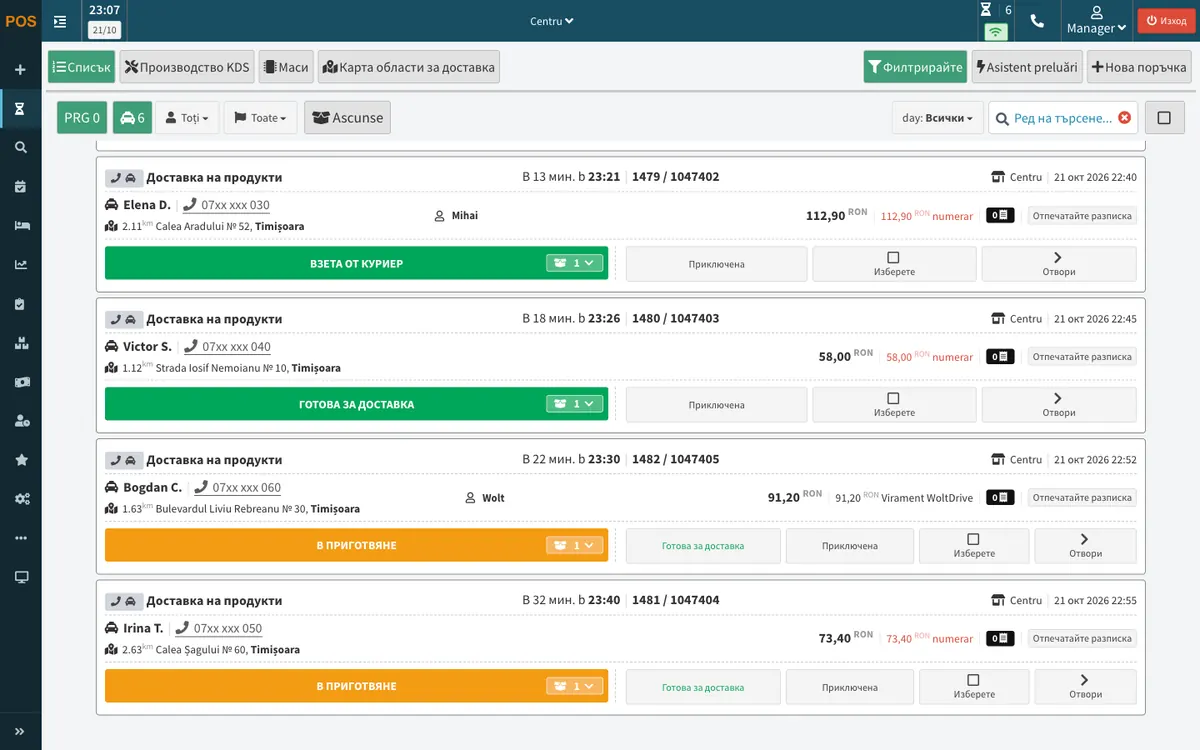Open the Manager user dropdown
1200x750 pixels.
(x=1096, y=21)
